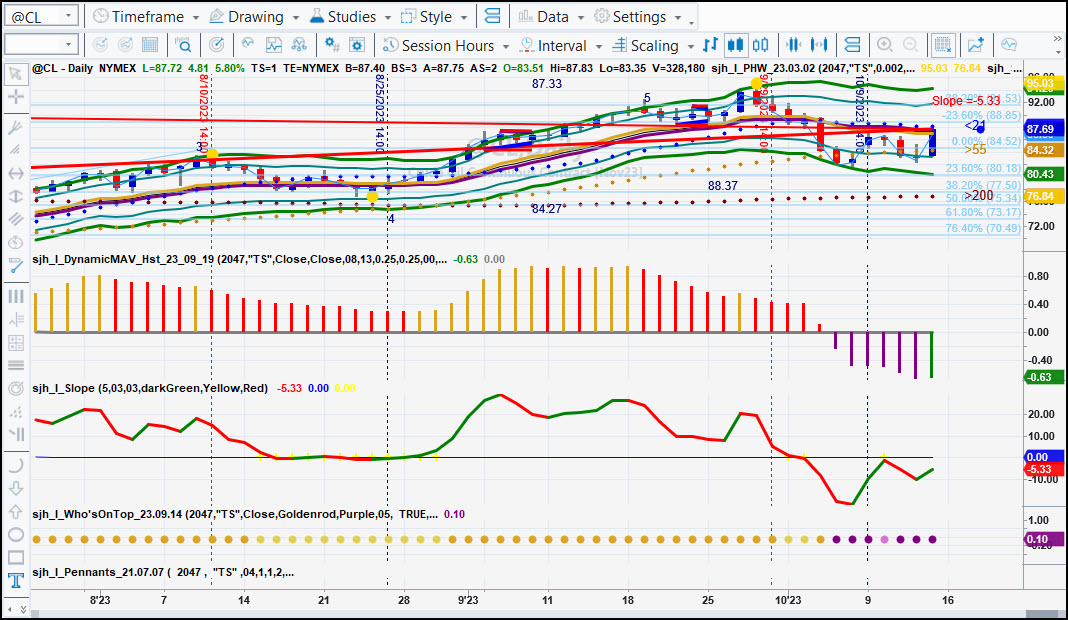The height and width of the screenshot is (620, 1068).
Task: Open the Settings menu
Action: click(x=631, y=16)
